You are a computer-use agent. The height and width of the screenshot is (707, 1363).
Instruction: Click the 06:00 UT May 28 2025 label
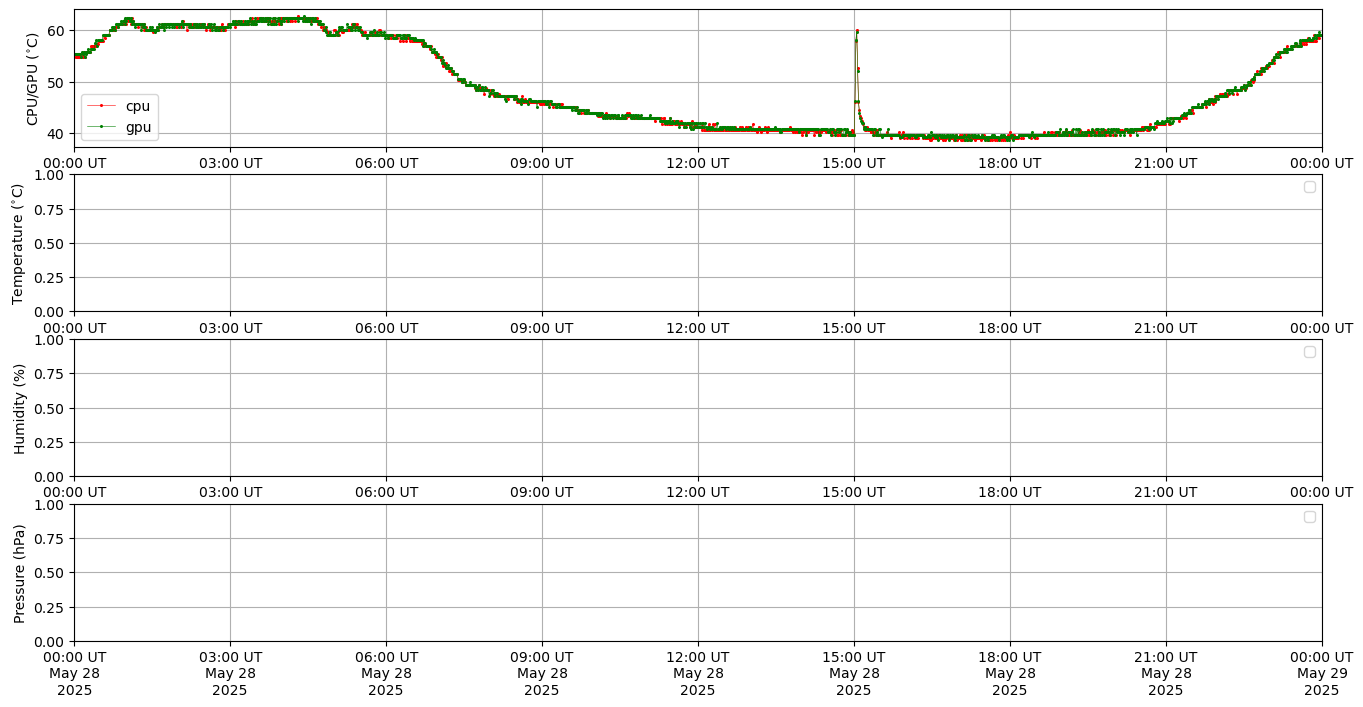point(386,673)
